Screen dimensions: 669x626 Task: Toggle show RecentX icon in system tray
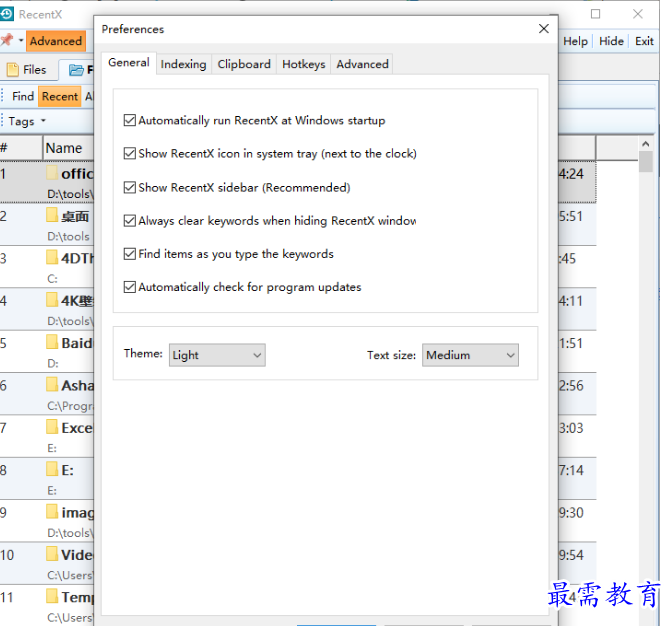click(x=130, y=153)
